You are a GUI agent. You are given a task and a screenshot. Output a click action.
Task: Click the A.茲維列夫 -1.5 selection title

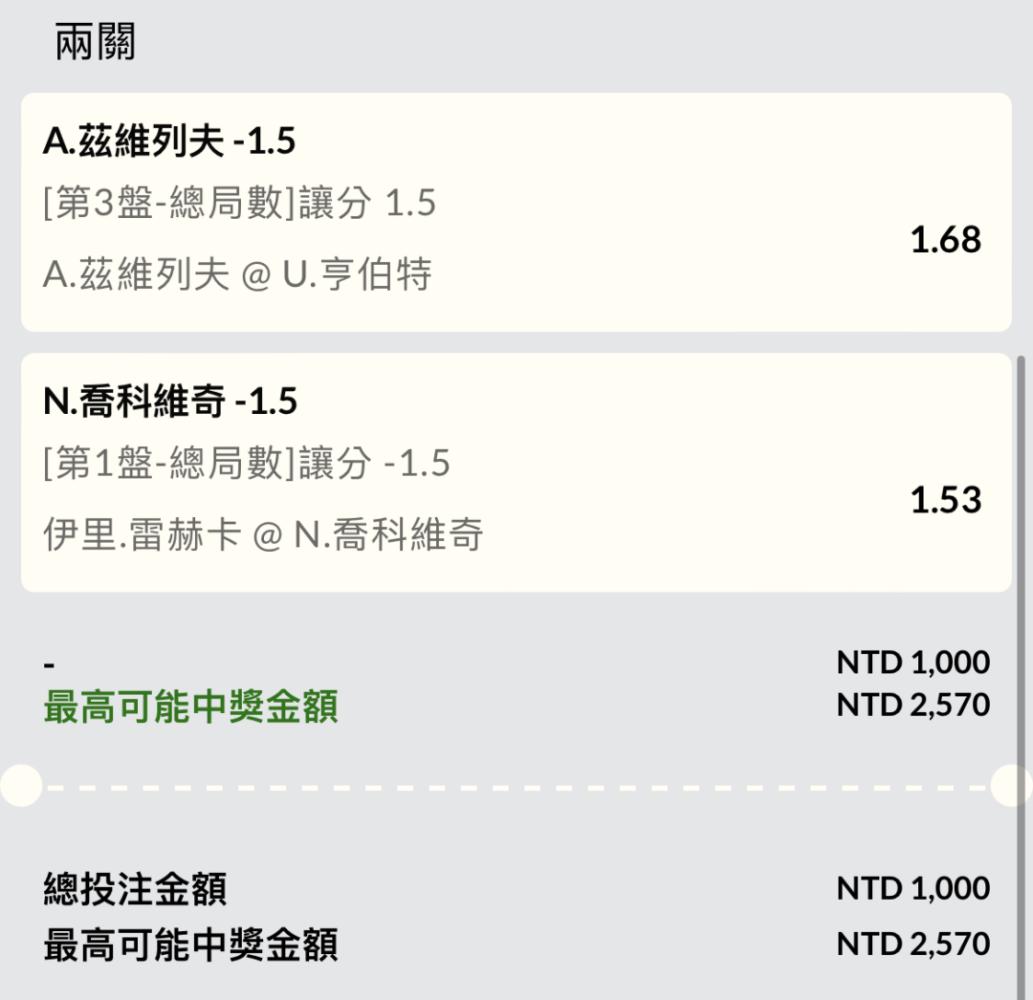(x=169, y=141)
